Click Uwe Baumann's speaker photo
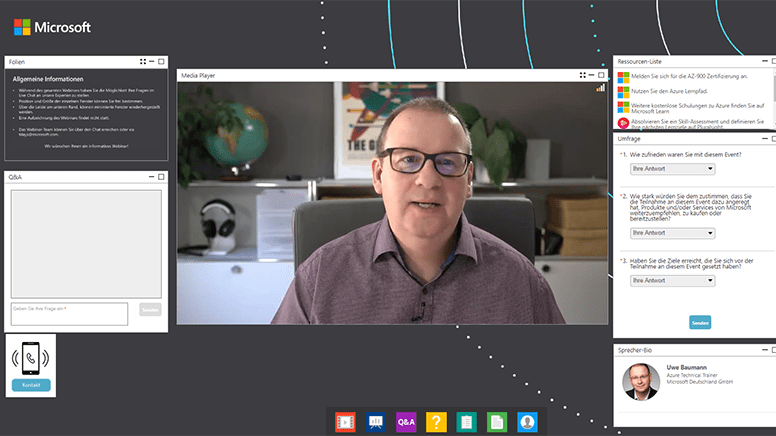The image size is (776, 436). pyautogui.click(x=640, y=381)
